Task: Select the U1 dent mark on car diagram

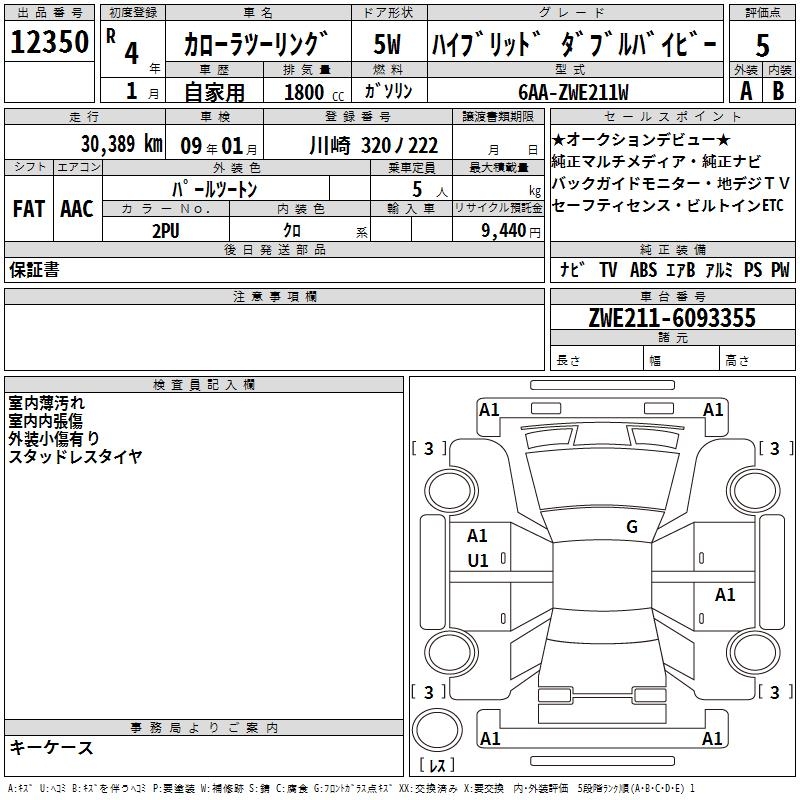Action: pos(478,561)
